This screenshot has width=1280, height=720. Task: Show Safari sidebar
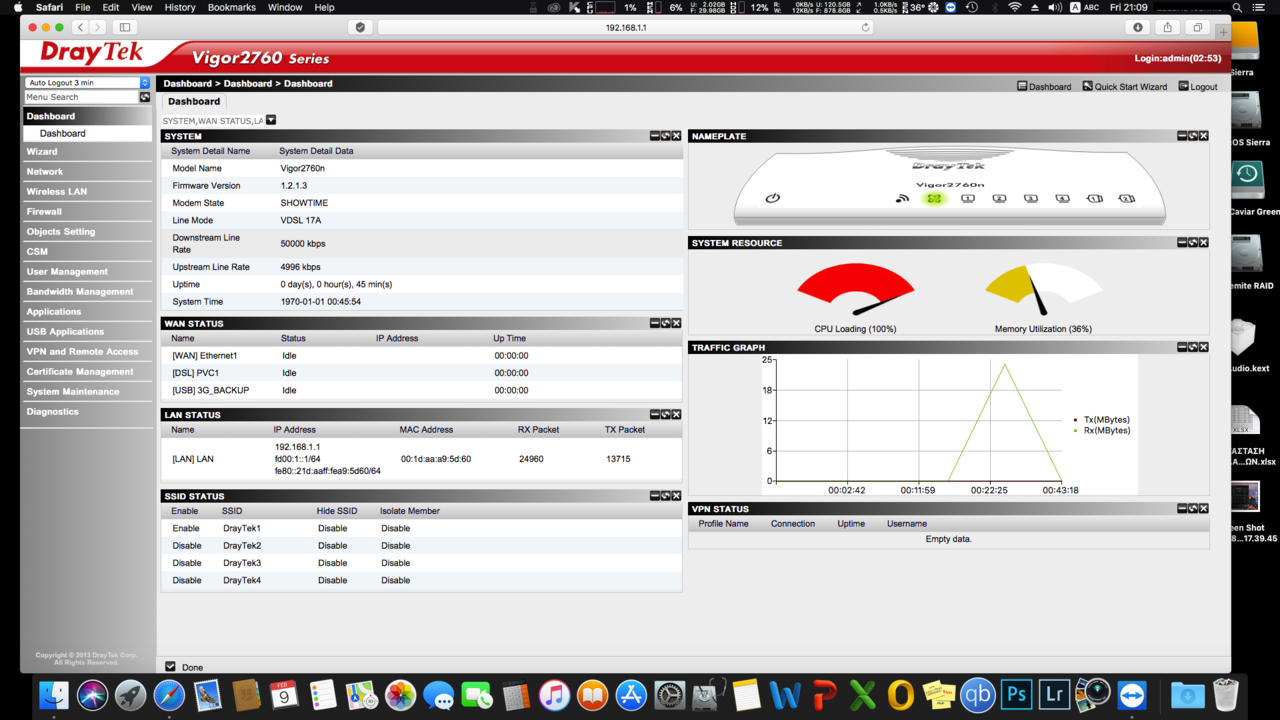[x=125, y=27]
